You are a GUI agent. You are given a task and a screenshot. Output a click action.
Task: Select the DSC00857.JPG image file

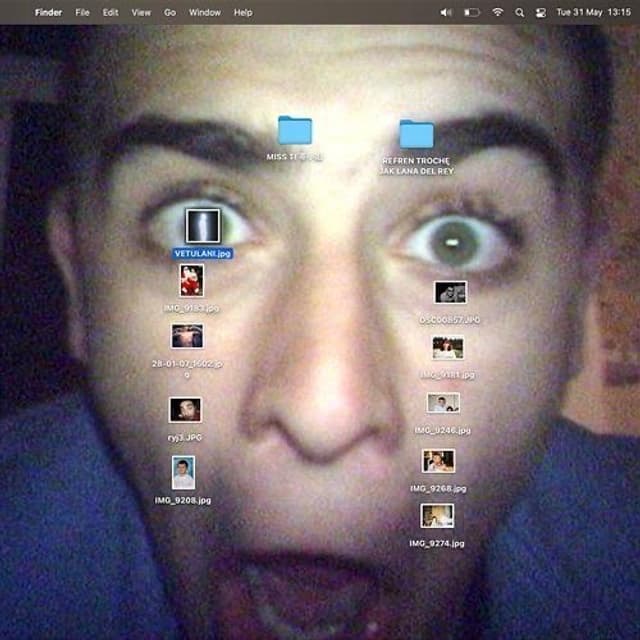pos(450,292)
